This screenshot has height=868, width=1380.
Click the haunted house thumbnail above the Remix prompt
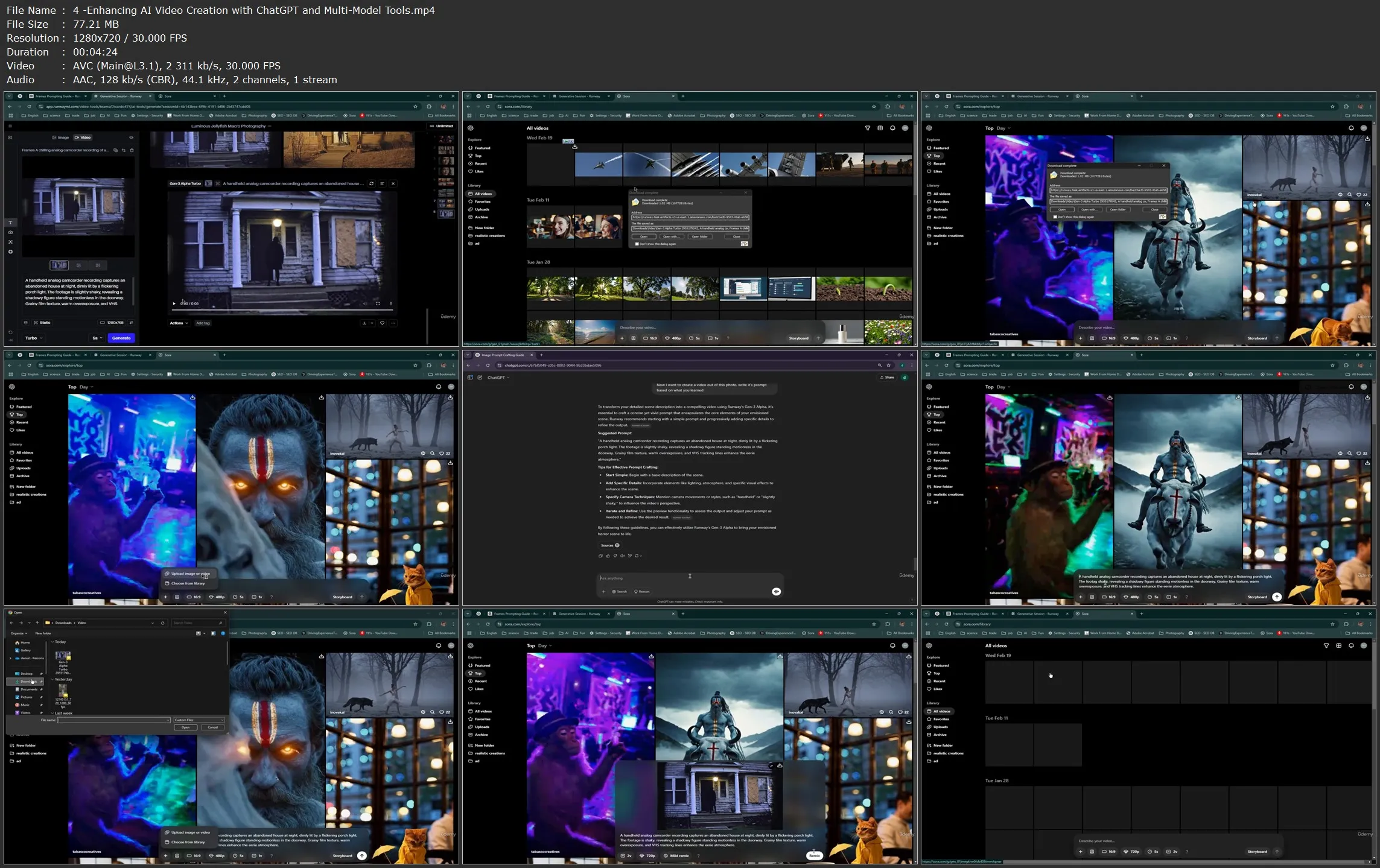pyautogui.click(x=719, y=795)
